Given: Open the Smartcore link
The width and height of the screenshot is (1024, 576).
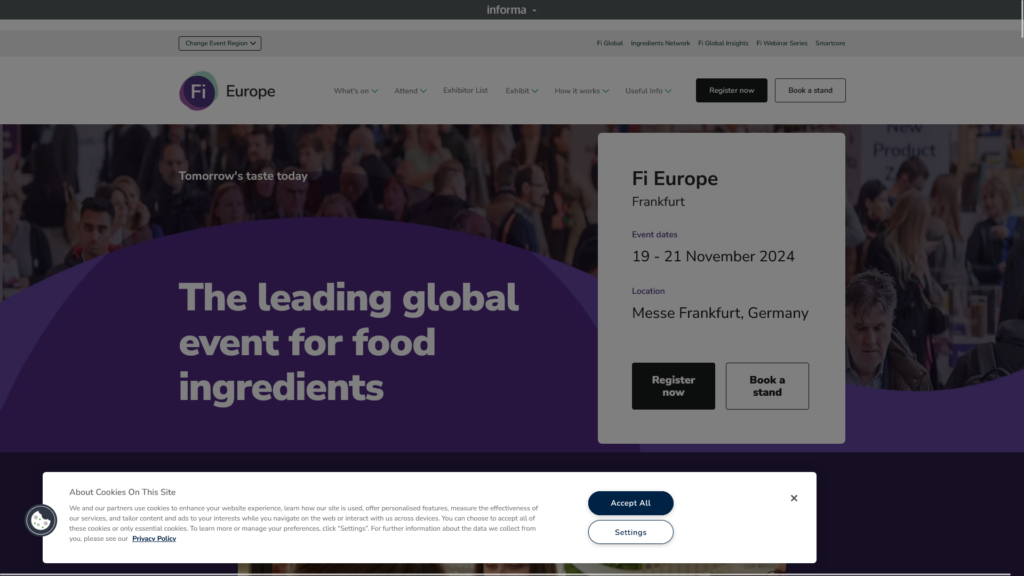Looking at the screenshot, I should click(x=830, y=43).
